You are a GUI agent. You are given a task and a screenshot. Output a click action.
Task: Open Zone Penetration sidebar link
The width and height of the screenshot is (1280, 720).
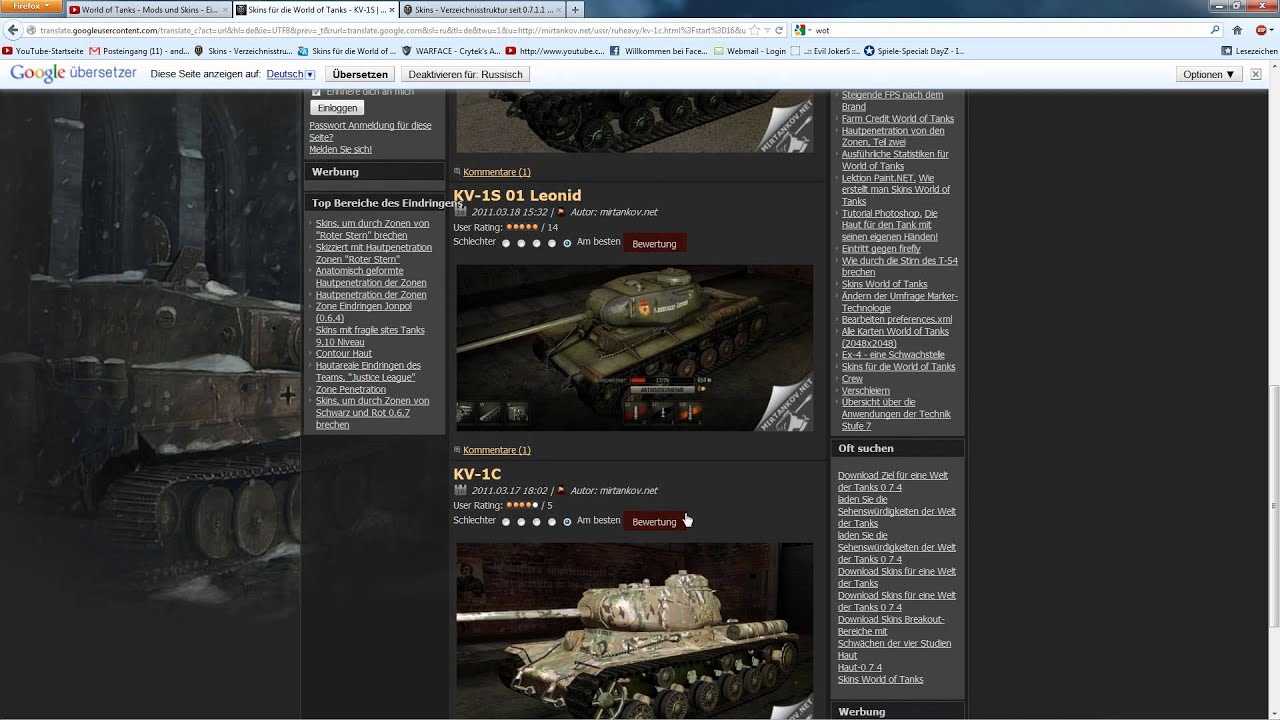coord(350,389)
